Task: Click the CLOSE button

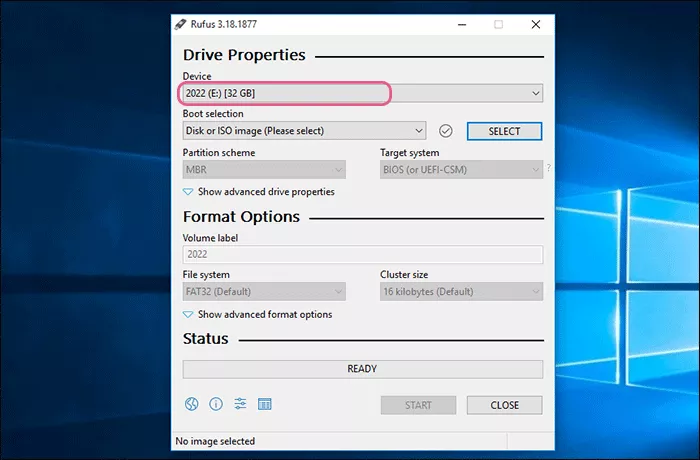Action: click(x=504, y=405)
